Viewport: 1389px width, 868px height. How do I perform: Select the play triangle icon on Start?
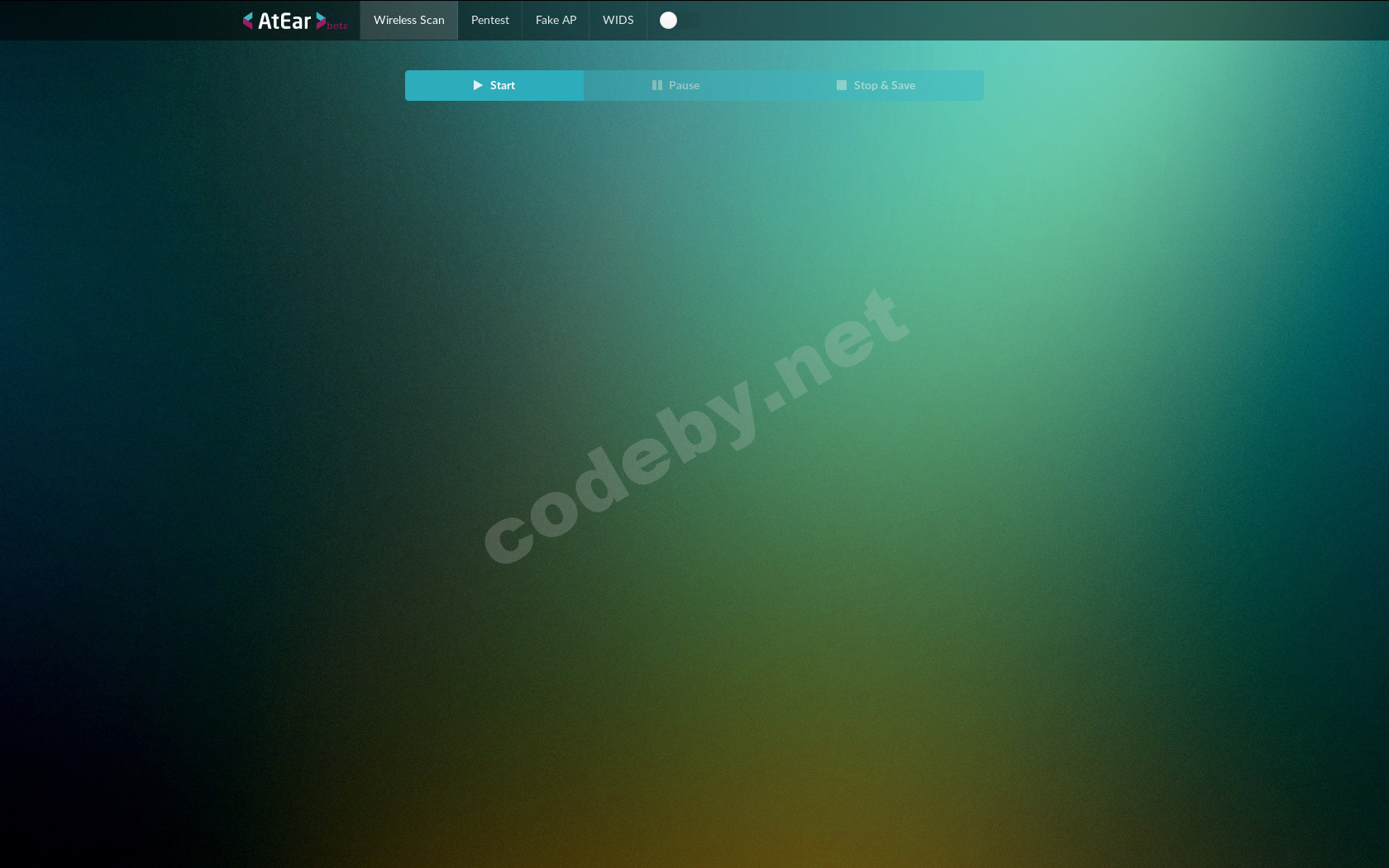pos(477,85)
